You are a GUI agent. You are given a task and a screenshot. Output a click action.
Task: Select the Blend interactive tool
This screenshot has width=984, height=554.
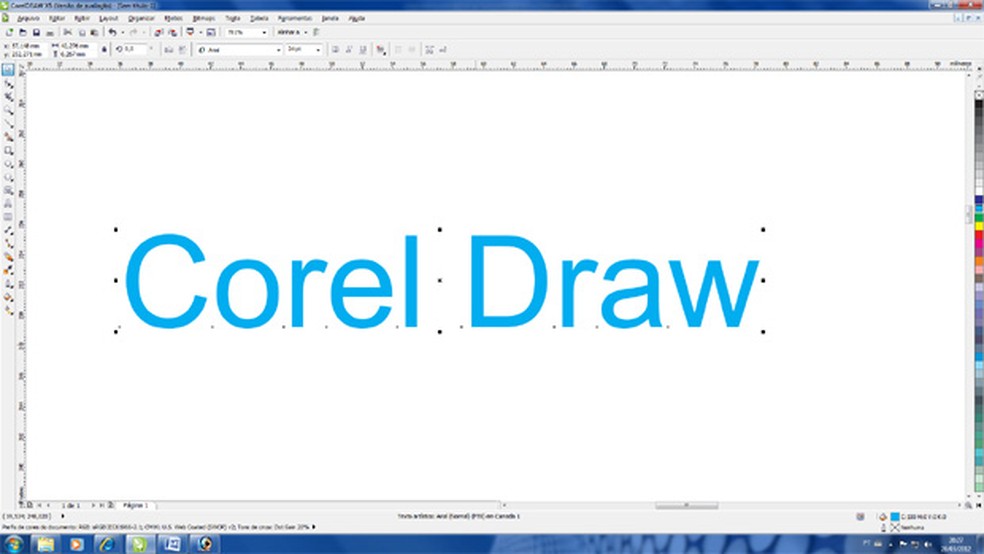[8, 257]
